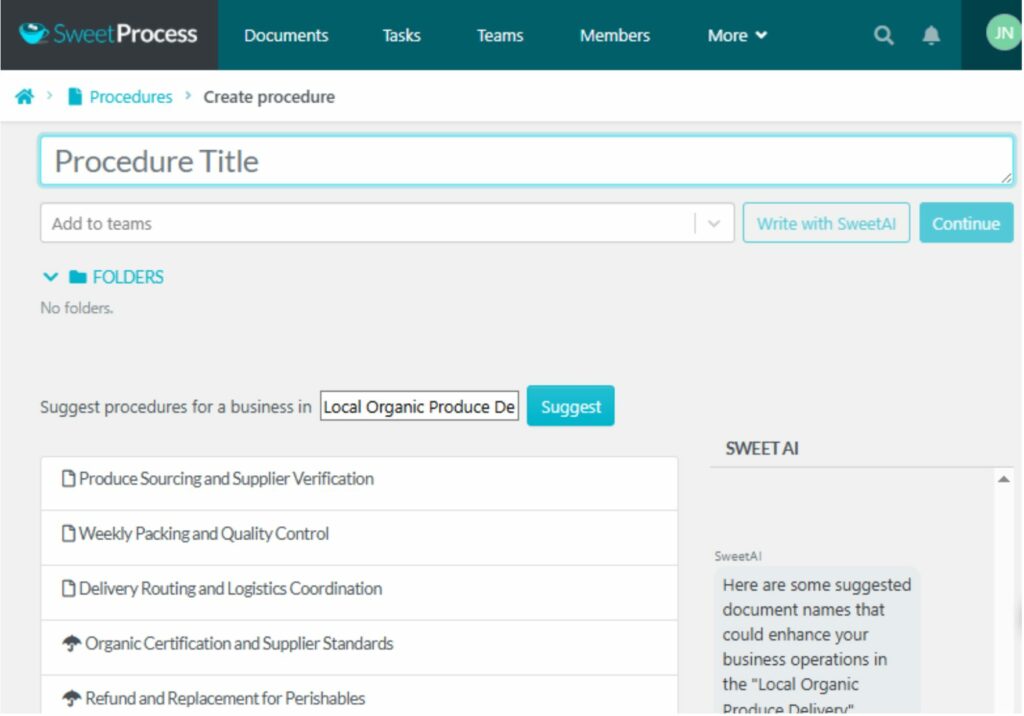Collapse the FOLDERS section chevron
Viewport: 1024px width, 716px height.
(50, 277)
